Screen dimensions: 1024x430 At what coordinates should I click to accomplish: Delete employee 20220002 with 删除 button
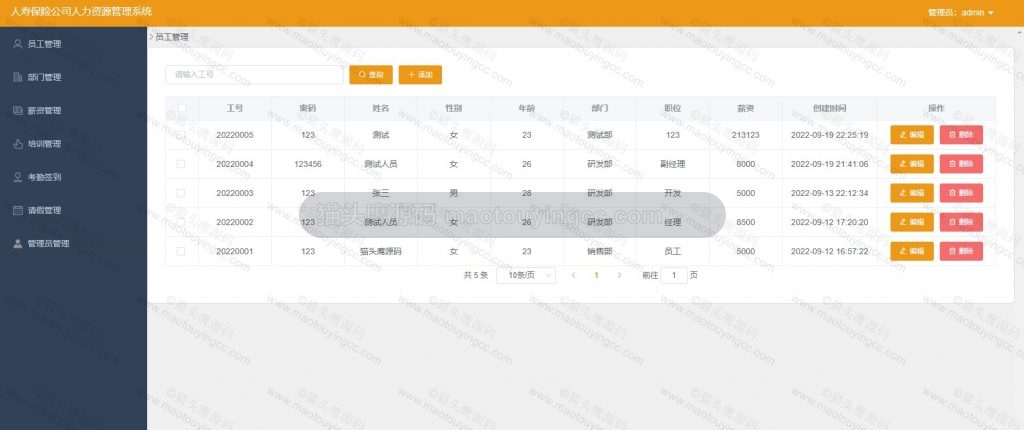coord(961,222)
